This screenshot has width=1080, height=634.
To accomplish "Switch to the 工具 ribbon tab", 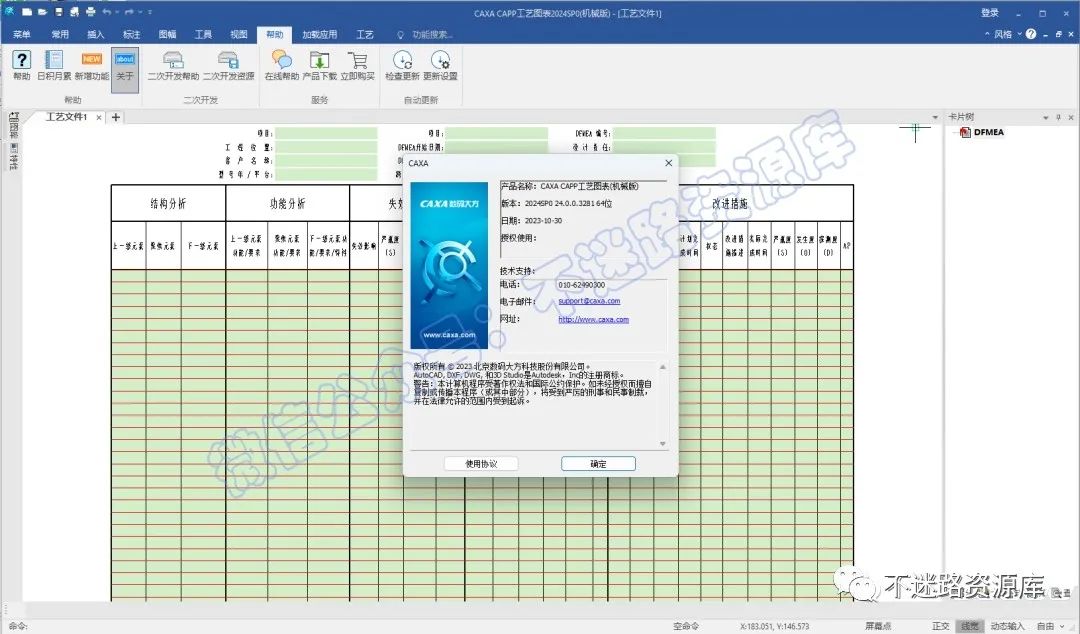I will 203,34.
